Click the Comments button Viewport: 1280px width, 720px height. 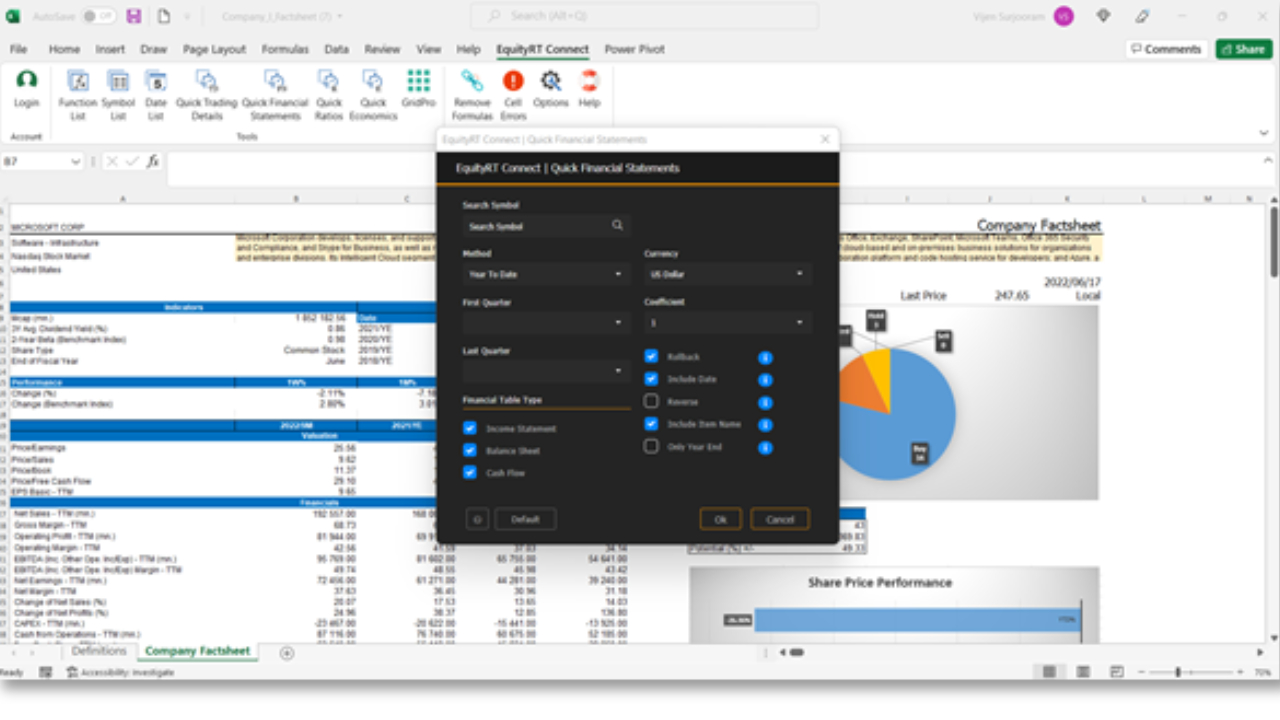pyautogui.click(x=1165, y=49)
